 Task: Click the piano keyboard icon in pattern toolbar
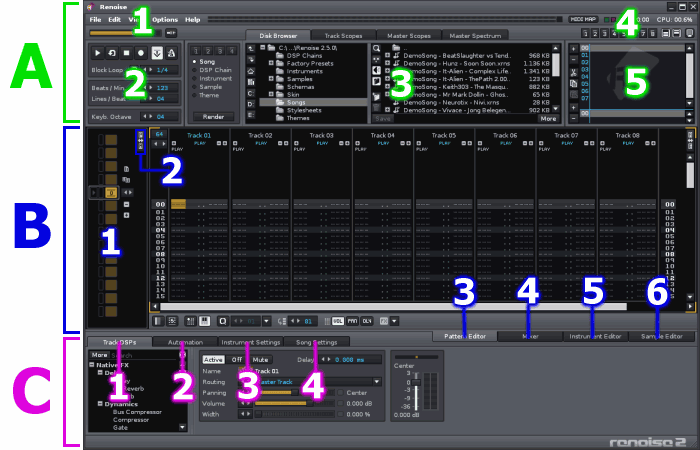205,321
